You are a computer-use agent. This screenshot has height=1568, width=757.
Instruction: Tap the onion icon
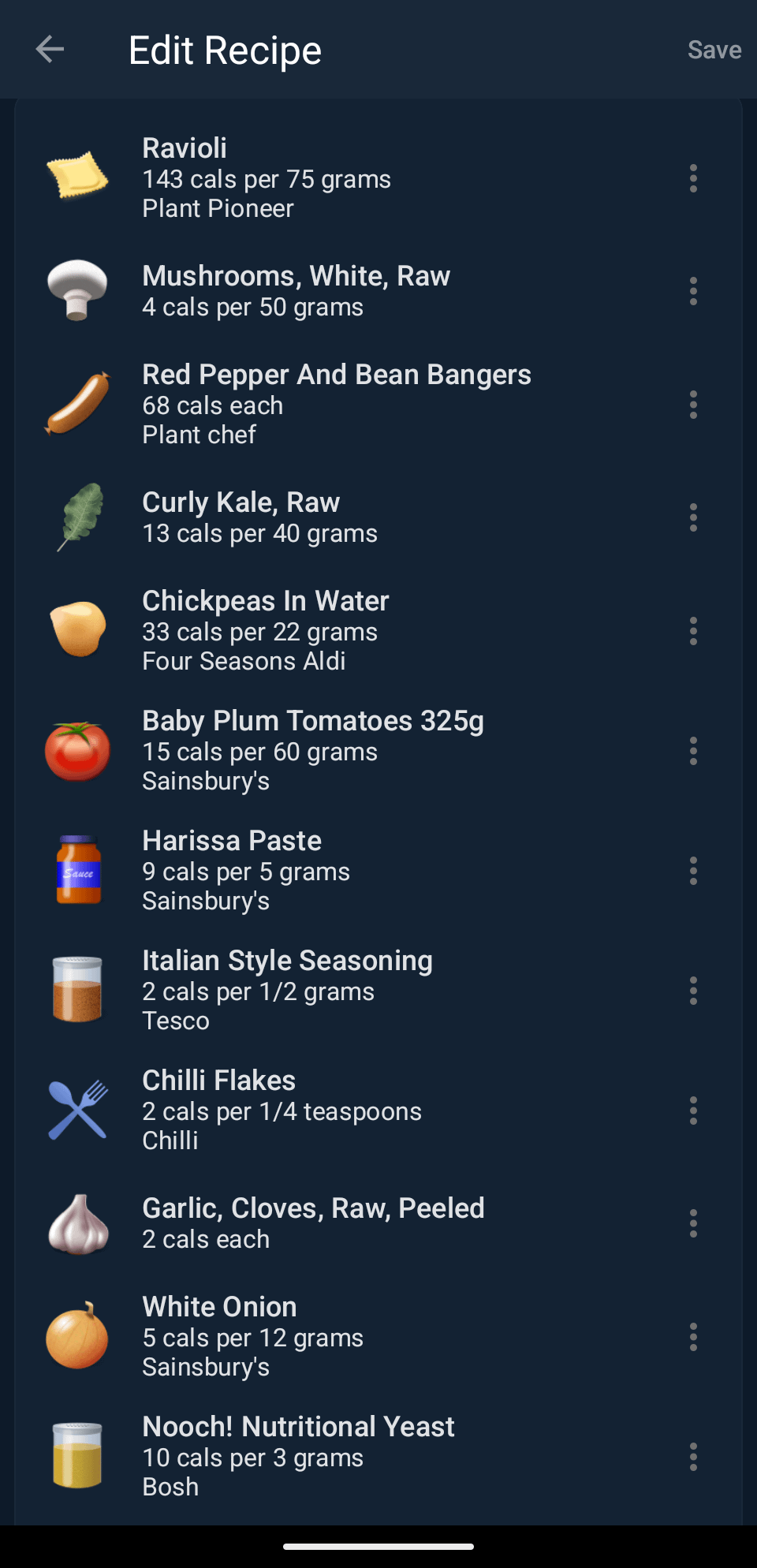pyautogui.click(x=77, y=1336)
